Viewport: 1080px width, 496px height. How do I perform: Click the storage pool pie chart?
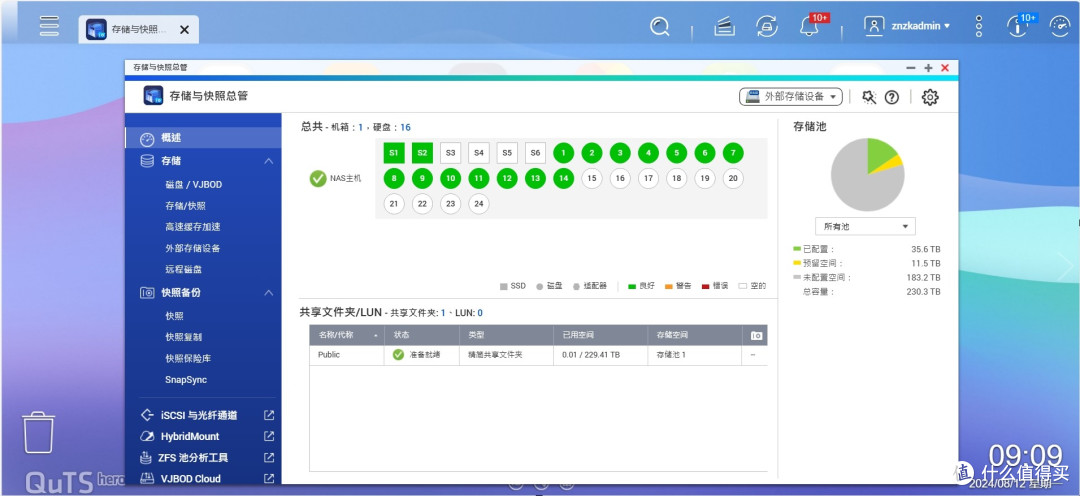(x=867, y=174)
